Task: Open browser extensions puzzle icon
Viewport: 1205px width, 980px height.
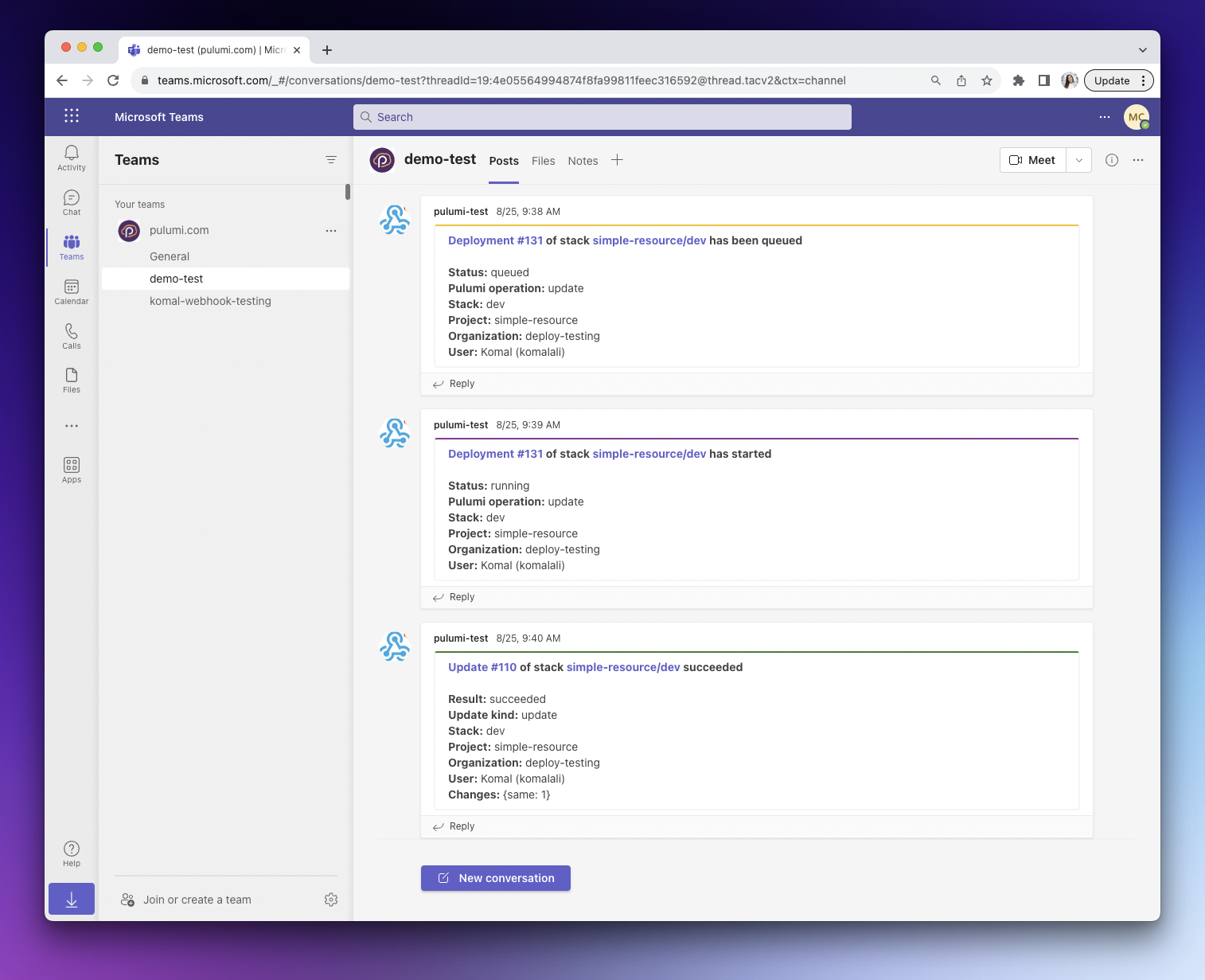Action: click(x=1018, y=80)
